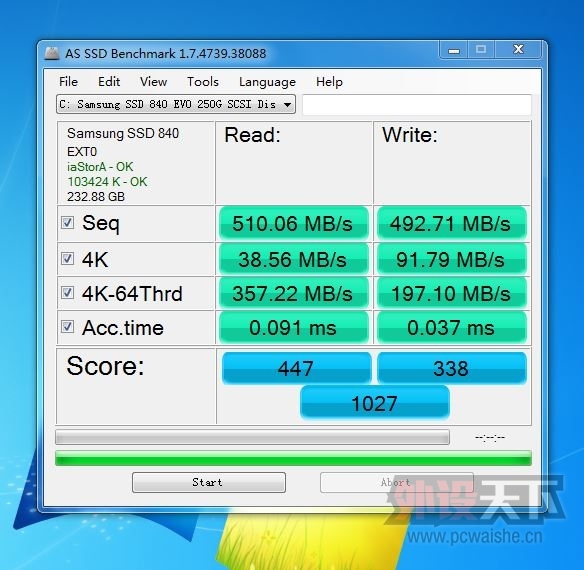Select the Seq write result 492.71 MB/s
The width and height of the screenshot is (584, 570).
tap(452, 223)
